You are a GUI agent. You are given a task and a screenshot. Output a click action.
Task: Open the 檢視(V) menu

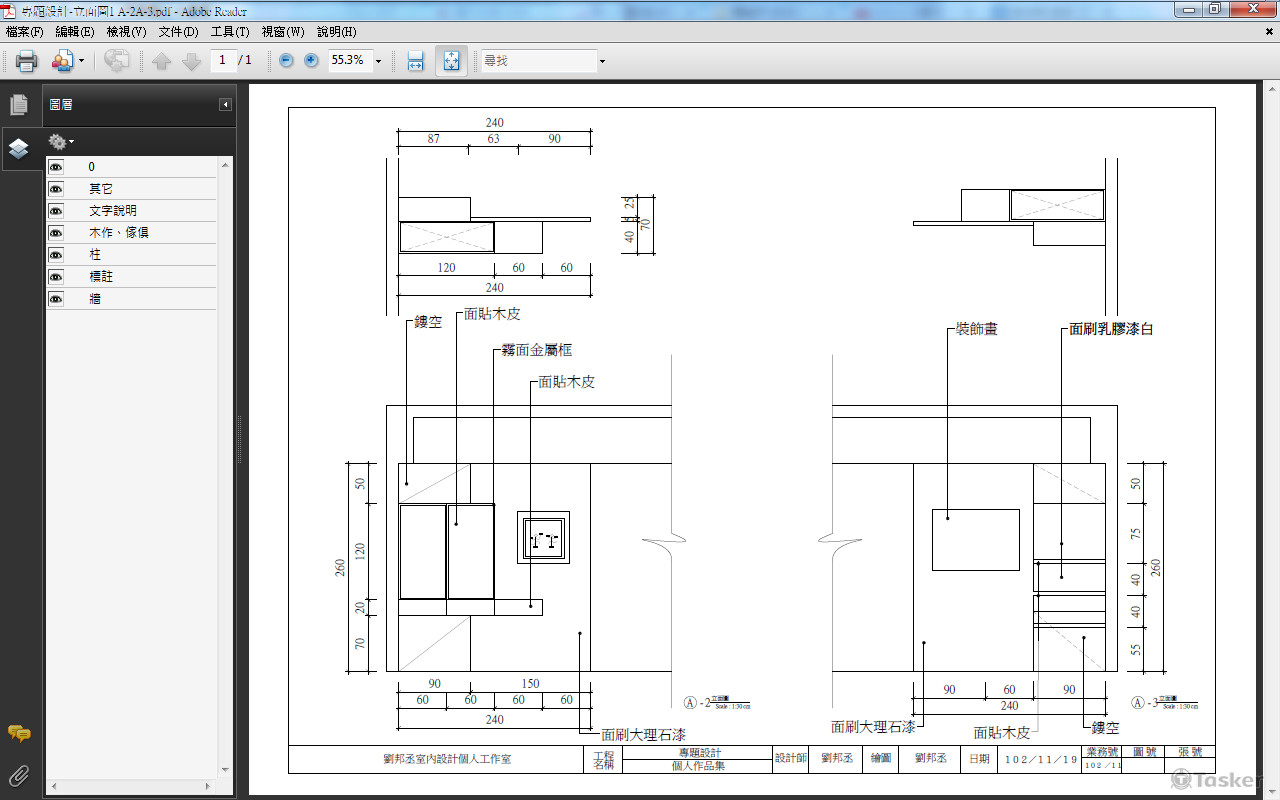[x=126, y=32]
